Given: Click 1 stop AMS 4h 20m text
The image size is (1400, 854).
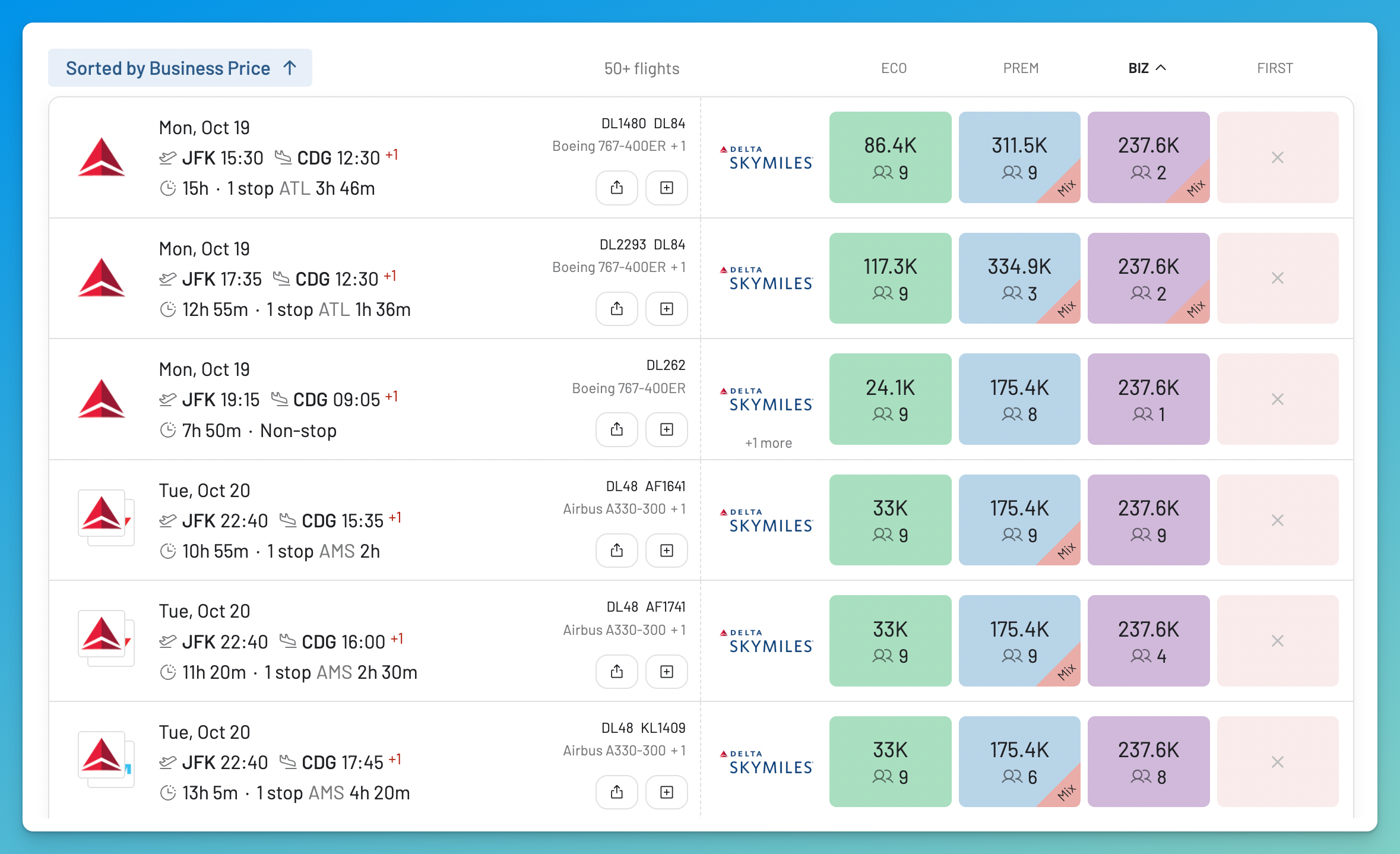Looking at the screenshot, I should coord(333,793).
